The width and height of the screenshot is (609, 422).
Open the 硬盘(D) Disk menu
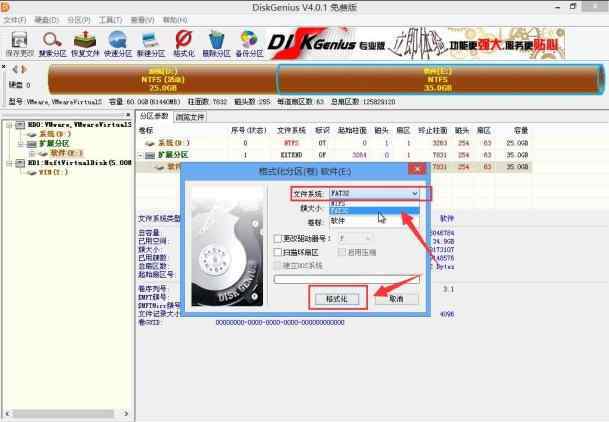[x=47, y=20]
